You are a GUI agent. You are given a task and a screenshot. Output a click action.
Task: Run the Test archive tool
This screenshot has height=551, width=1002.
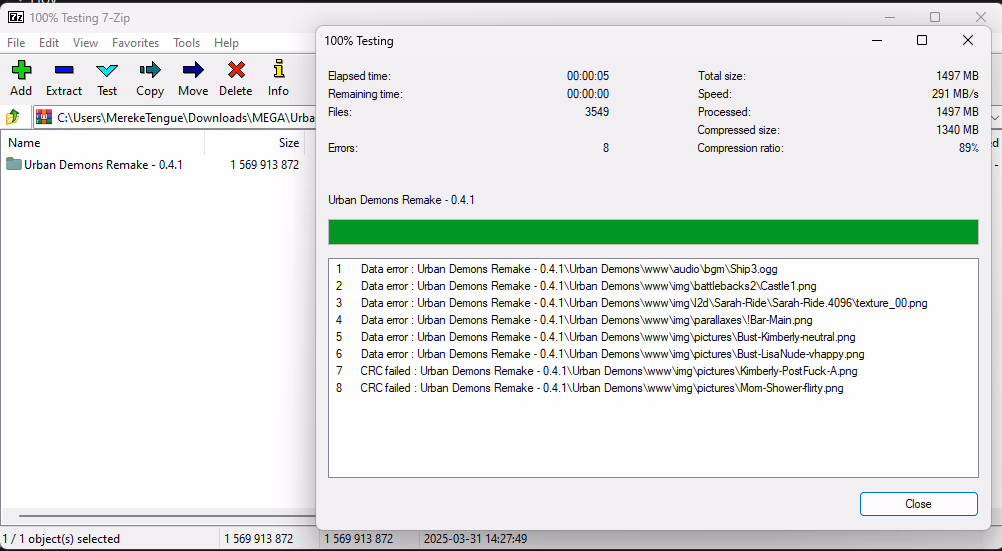[x=107, y=78]
